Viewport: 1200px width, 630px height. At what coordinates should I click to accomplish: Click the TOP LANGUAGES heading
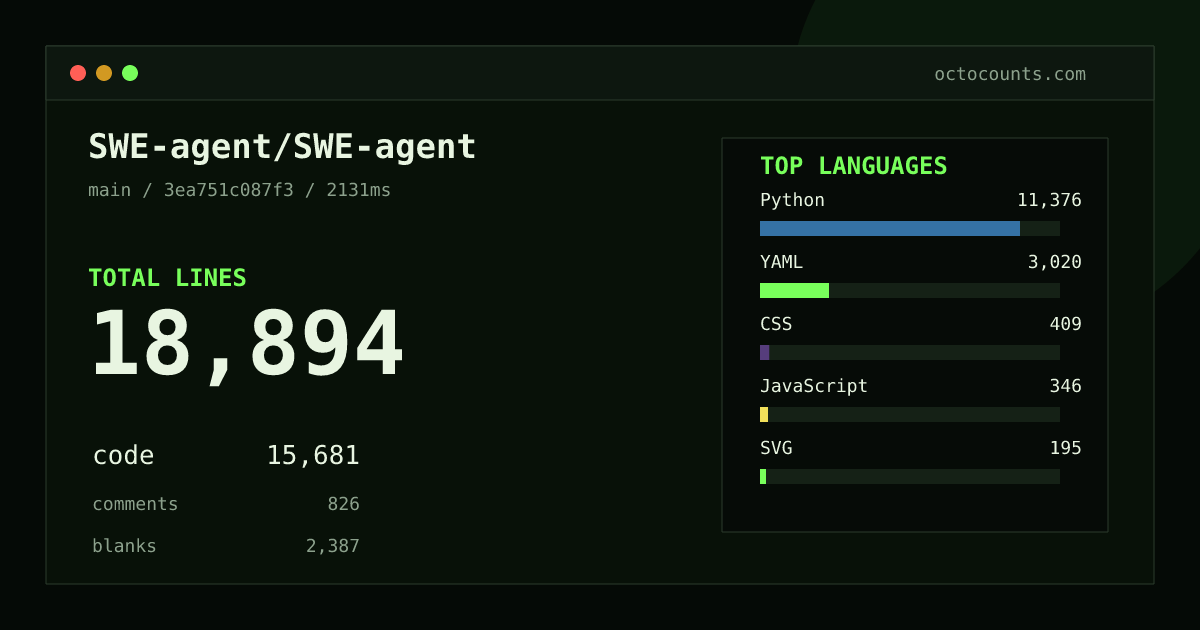point(853,166)
